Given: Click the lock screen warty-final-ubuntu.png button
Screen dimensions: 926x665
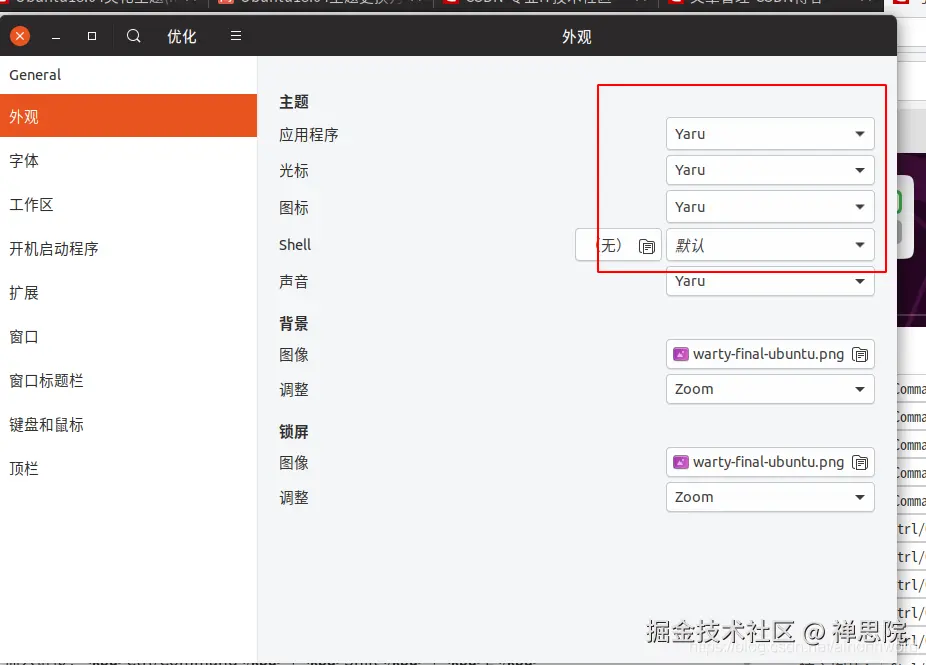Looking at the screenshot, I should pos(760,462).
